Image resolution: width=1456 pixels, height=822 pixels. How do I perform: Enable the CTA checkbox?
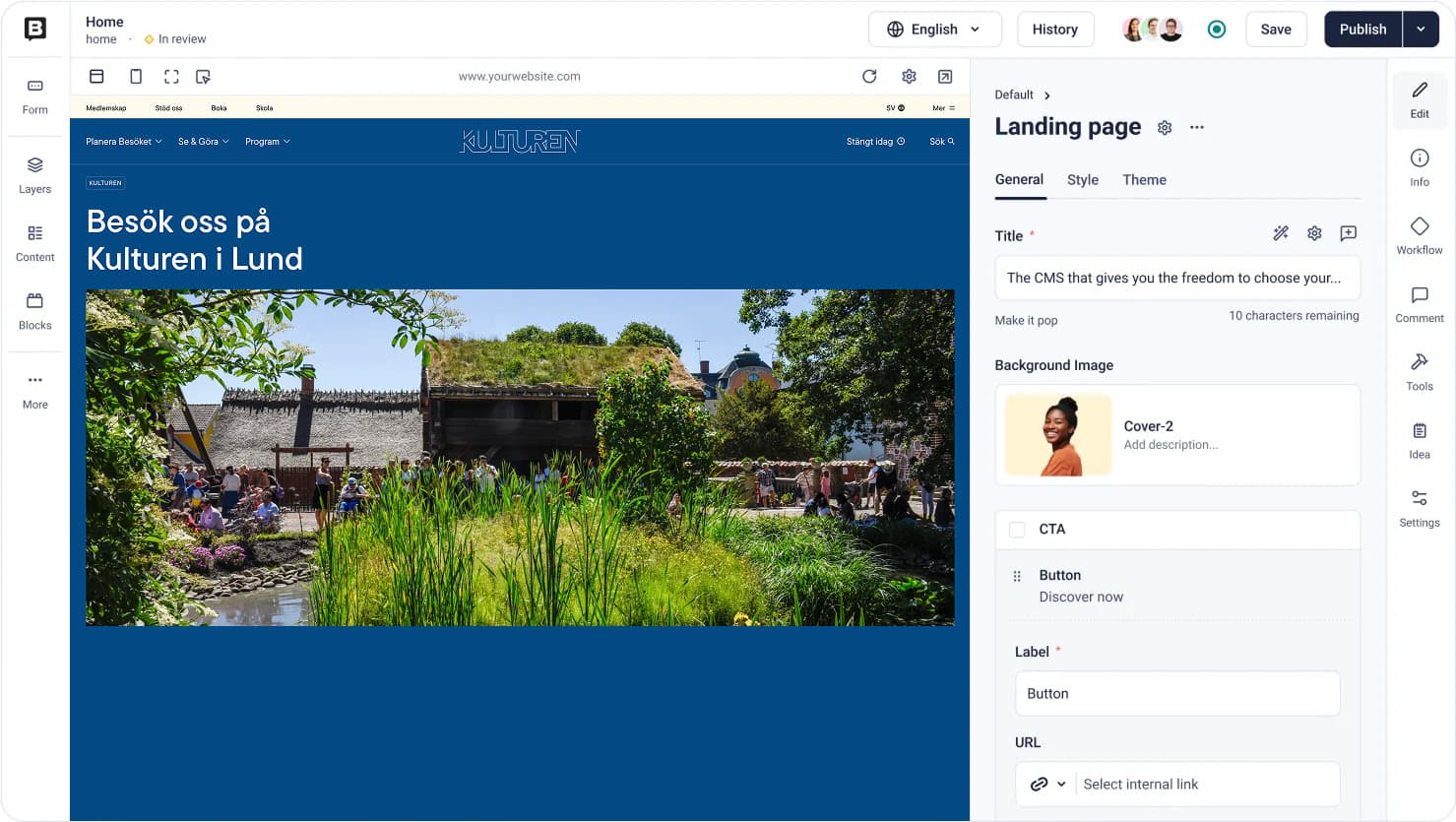click(1017, 530)
